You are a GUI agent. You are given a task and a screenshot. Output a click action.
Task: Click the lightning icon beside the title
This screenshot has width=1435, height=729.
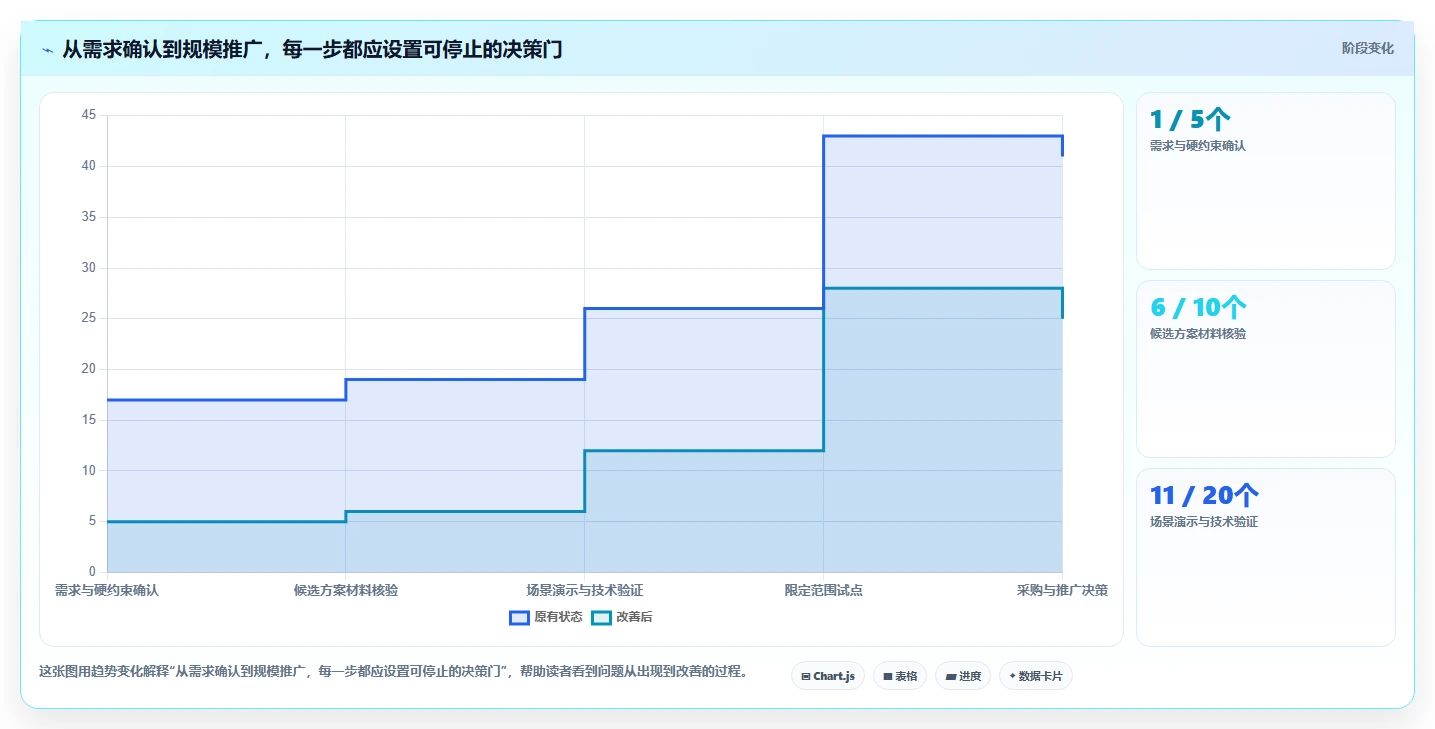(48, 50)
